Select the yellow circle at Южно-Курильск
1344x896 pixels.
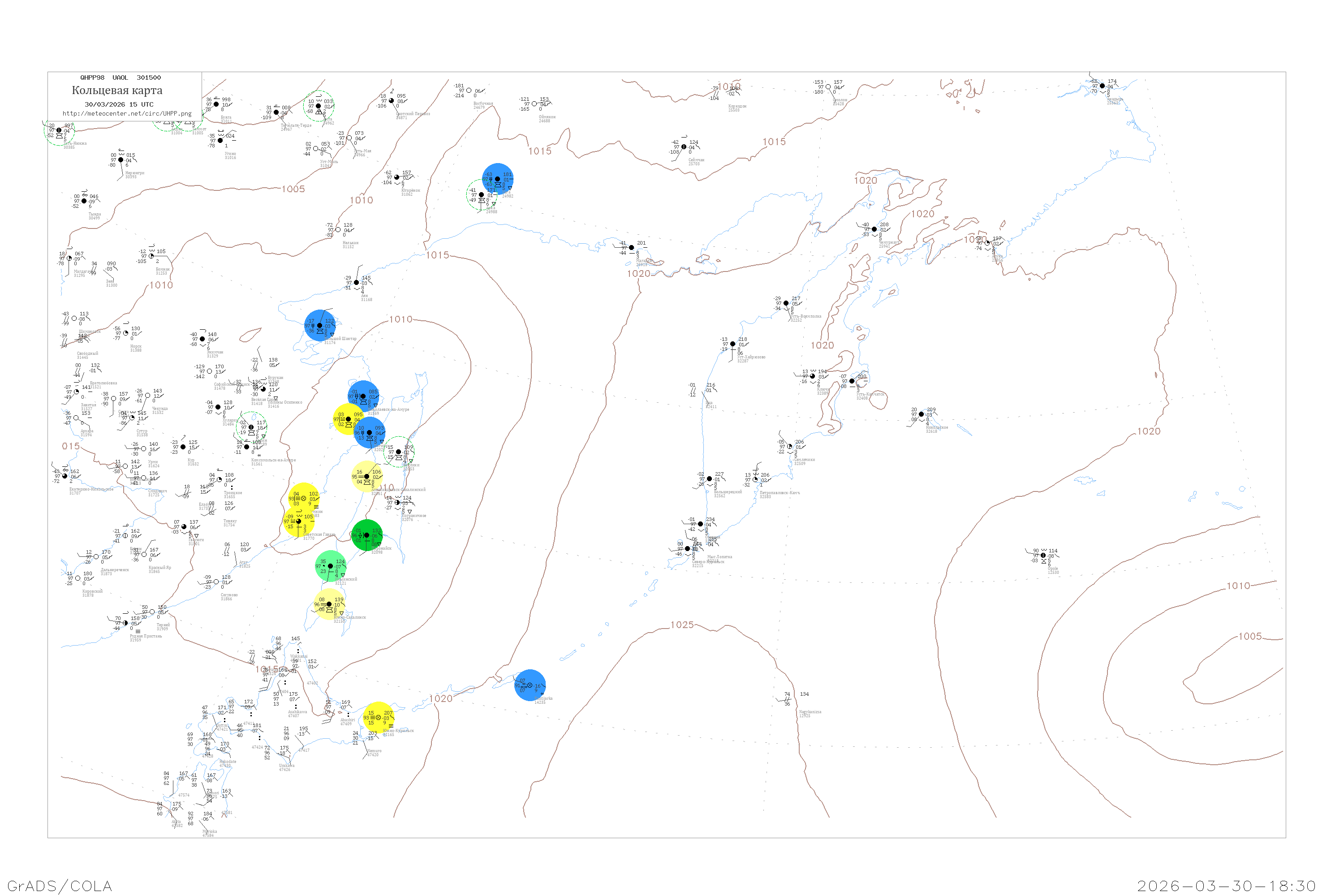click(x=378, y=718)
